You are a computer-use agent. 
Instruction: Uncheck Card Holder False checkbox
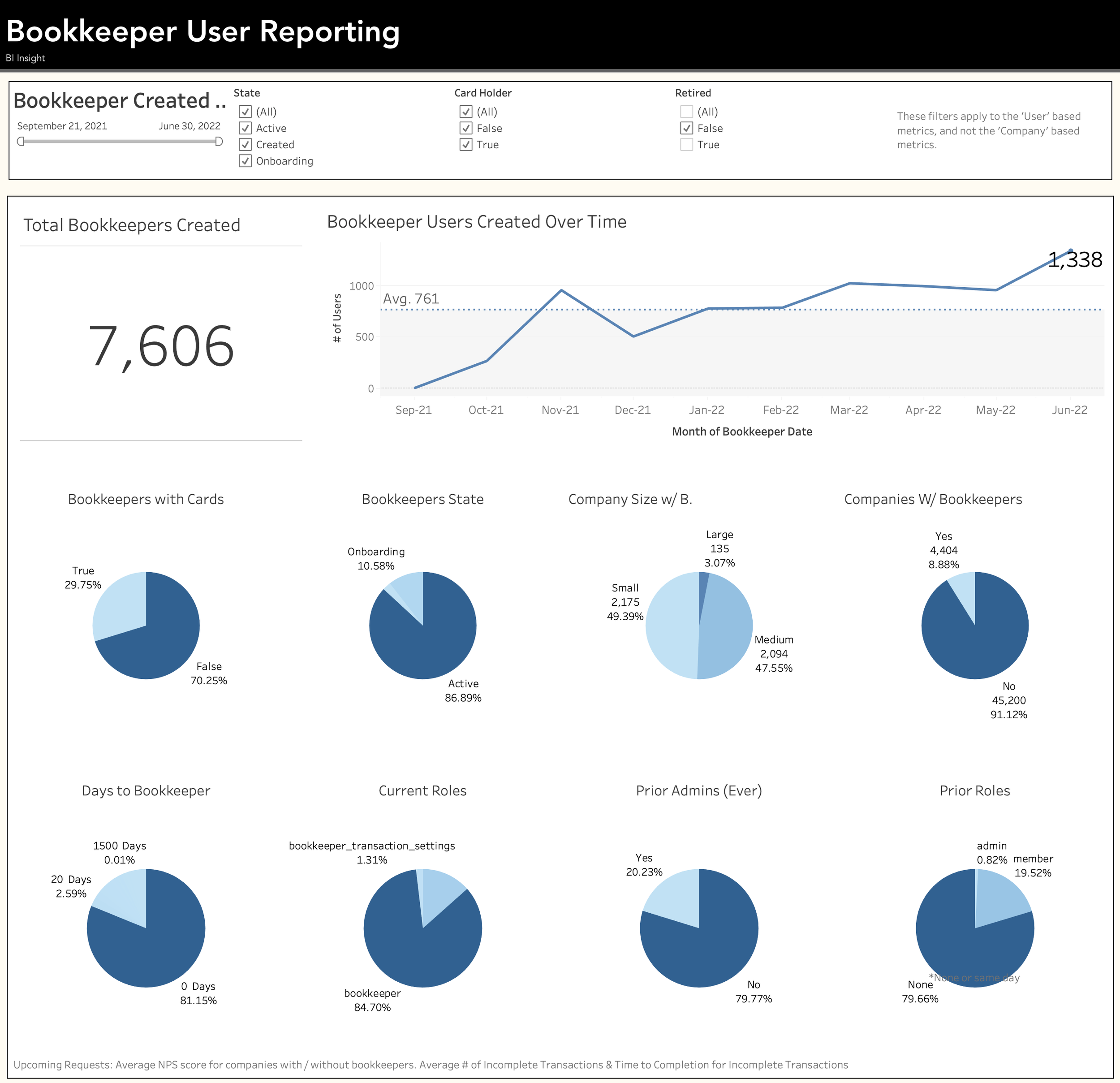[466, 128]
